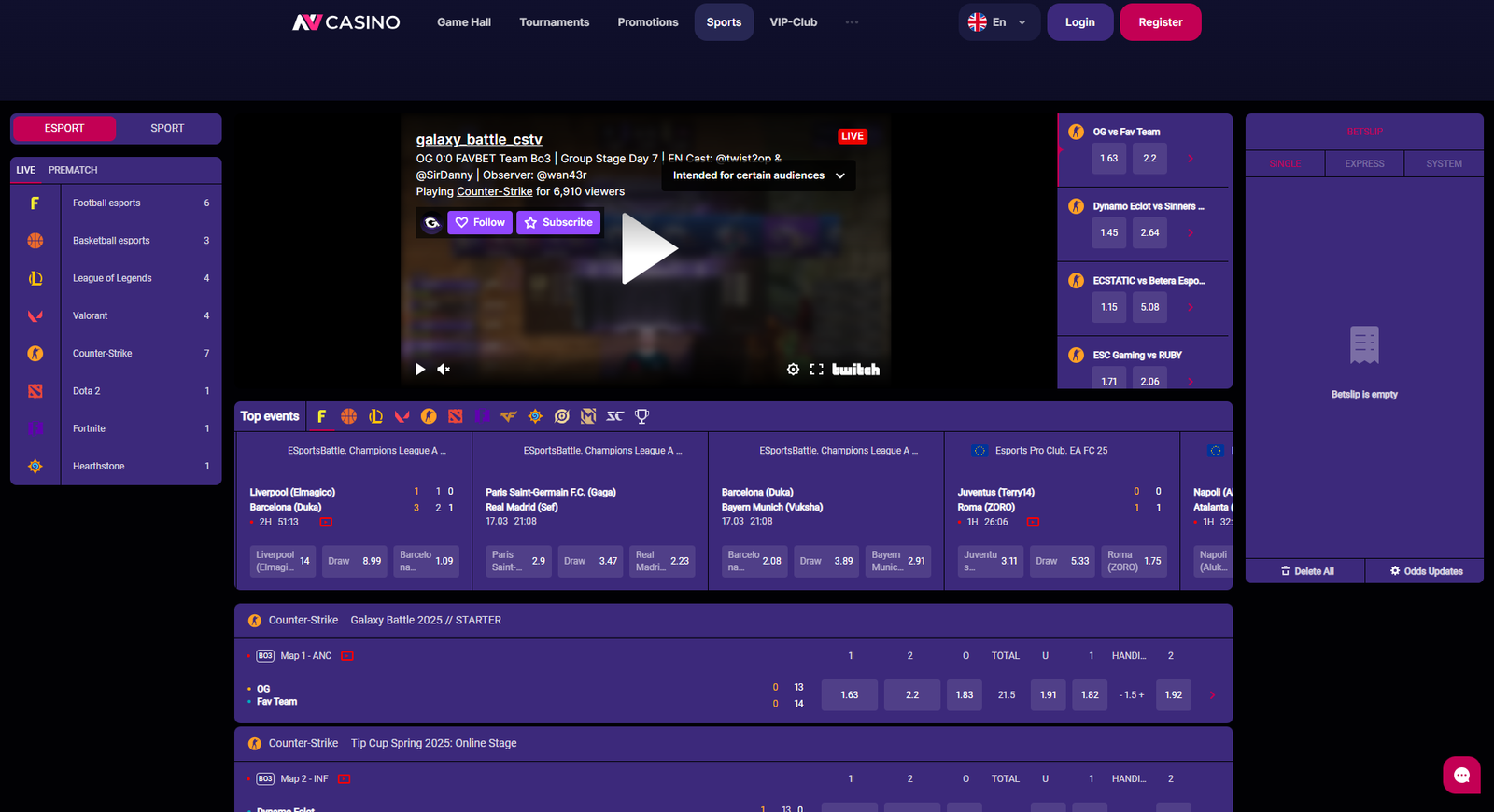The width and height of the screenshot is (1494, 812).
Task: Click the Register button
Action: [x=1160, y=22]
